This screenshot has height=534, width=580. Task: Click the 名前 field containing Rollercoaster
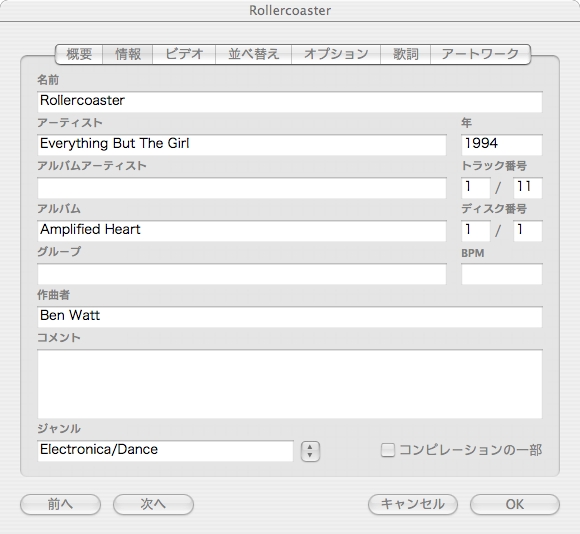(290, 102)
